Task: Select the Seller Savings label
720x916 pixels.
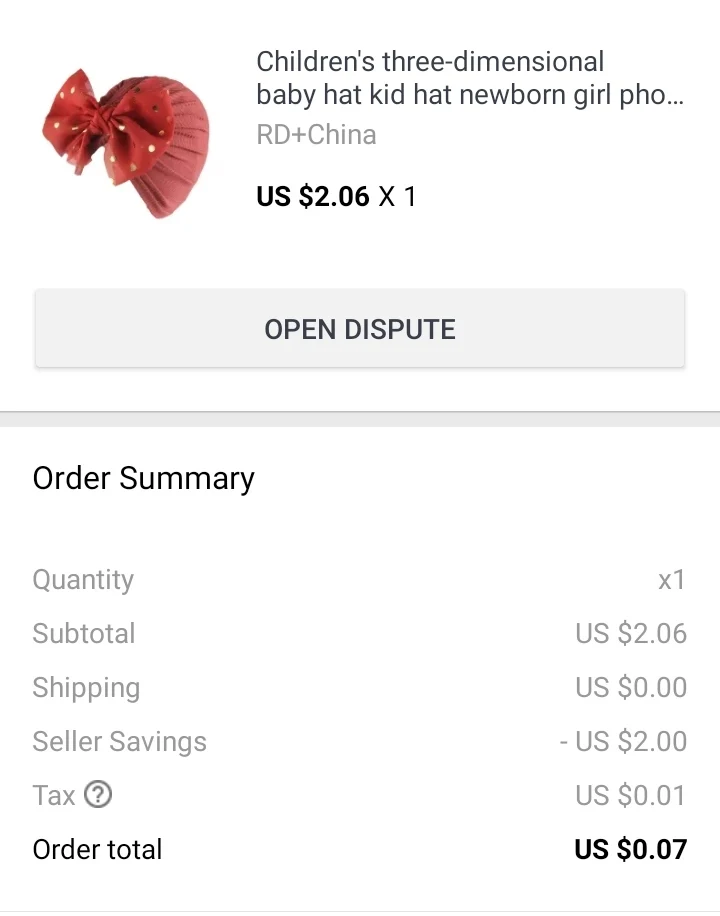Action: click(x=120, y=741)
